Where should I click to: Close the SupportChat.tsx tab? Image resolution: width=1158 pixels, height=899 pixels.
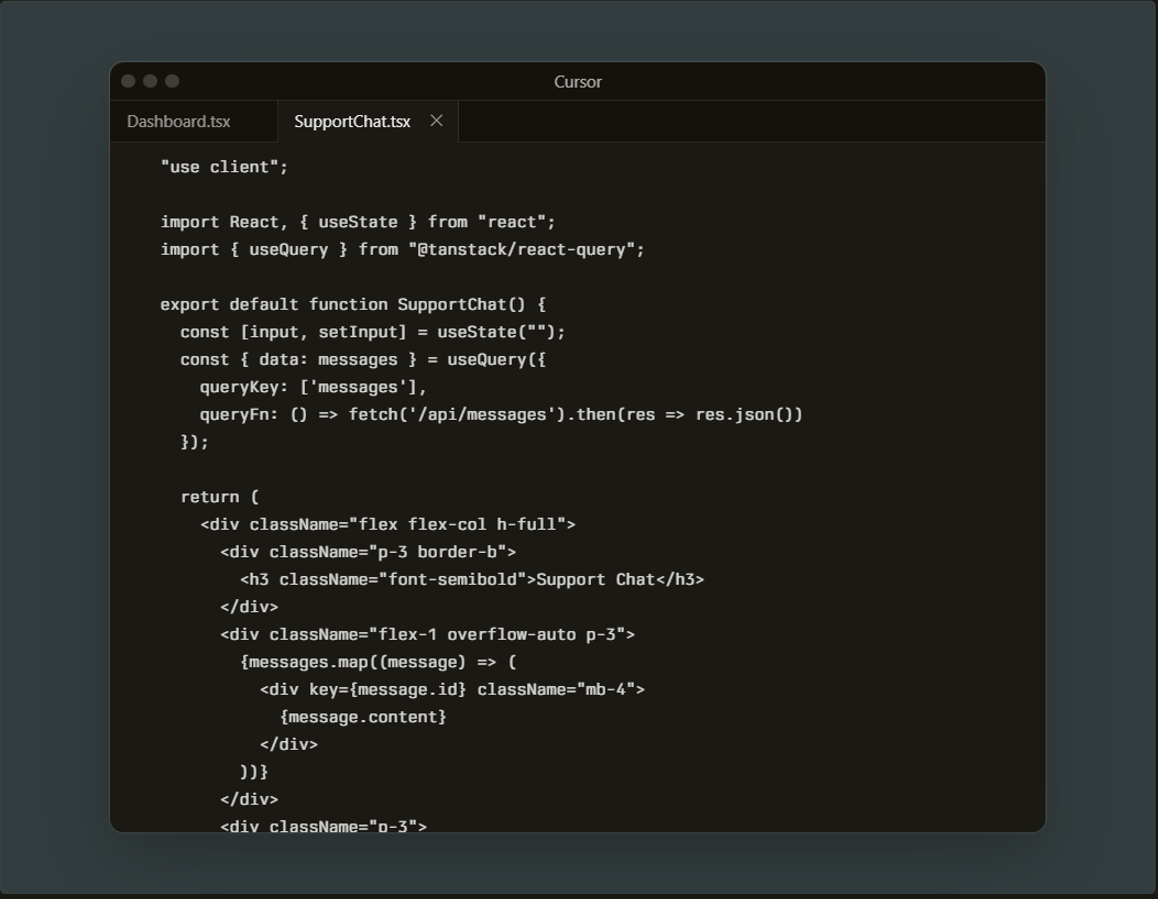tap(436, 121)
